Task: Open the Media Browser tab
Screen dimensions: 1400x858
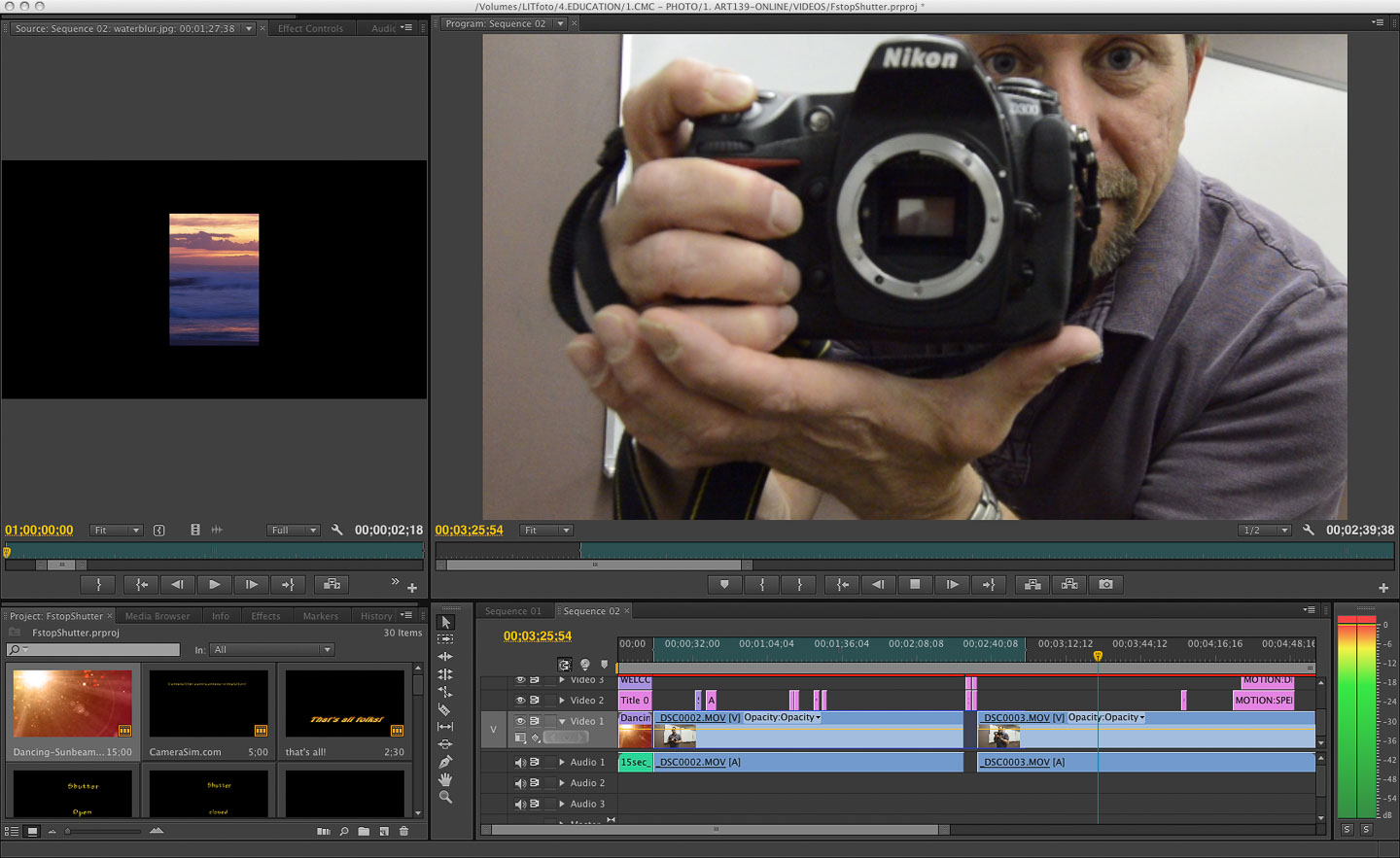Action: [x=157, y=616]
